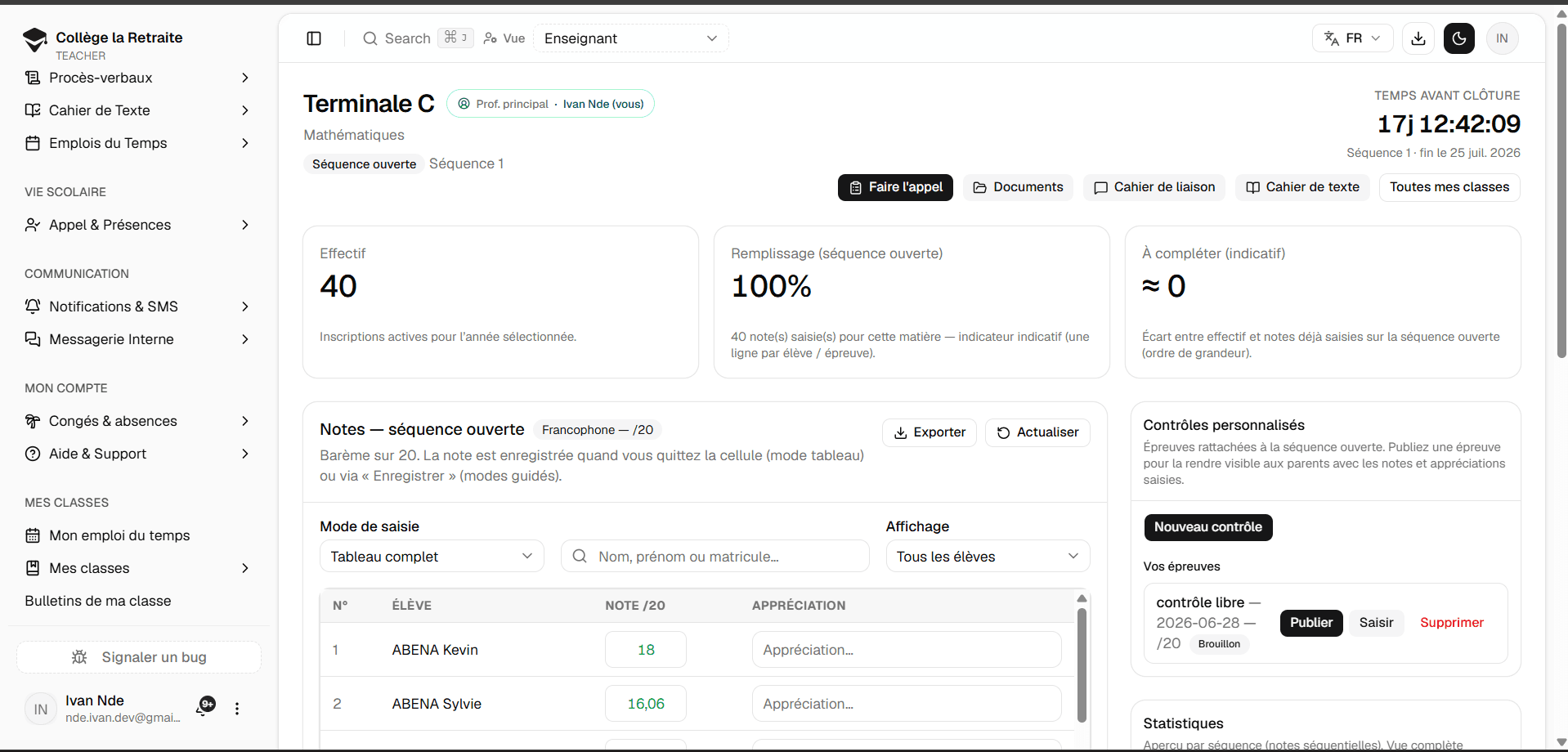Expand Emplois du Temps chevron
Viewport: 1568px width, 752px height.
tap(245, 143)
